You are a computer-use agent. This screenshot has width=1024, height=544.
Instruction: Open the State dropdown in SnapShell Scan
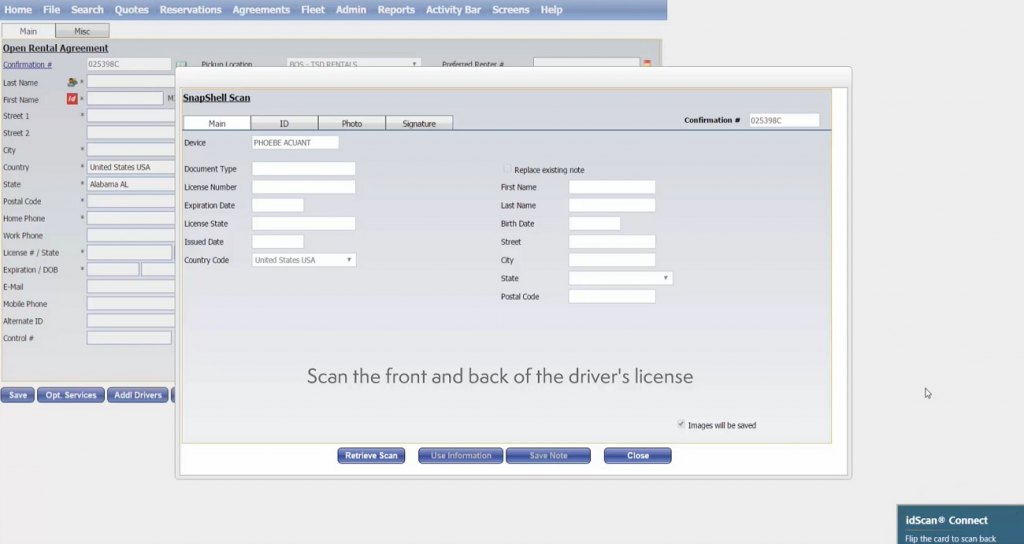pos(620,278)
